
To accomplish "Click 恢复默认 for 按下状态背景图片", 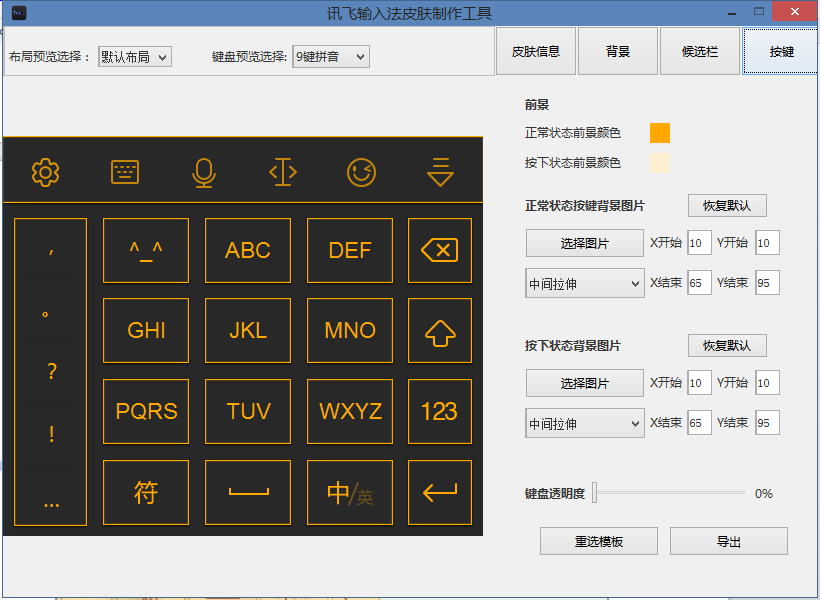I will point(727,346).
